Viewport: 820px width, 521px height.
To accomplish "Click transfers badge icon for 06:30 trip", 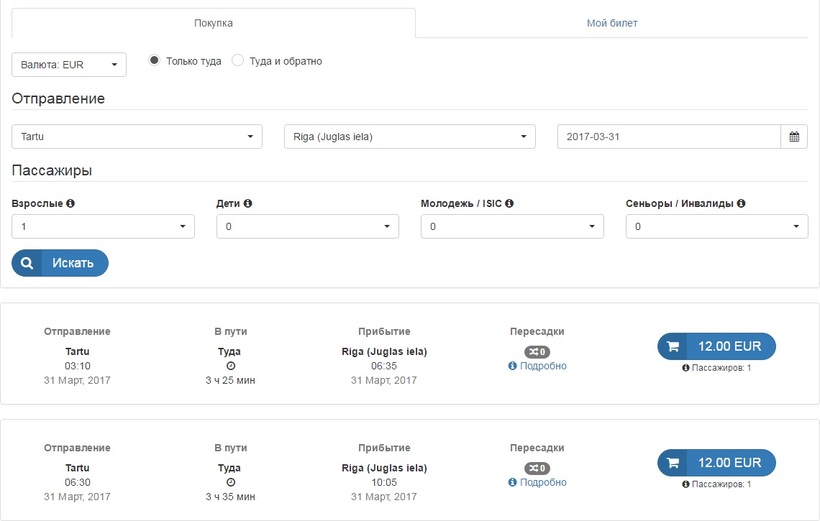I will point(537,468).
